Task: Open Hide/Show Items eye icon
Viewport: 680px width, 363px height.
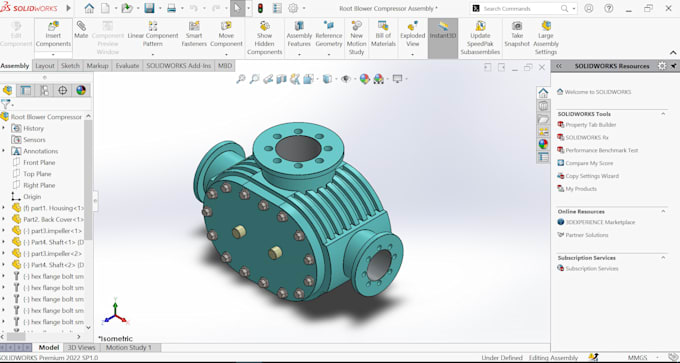Action: click(x=346, y=79)
